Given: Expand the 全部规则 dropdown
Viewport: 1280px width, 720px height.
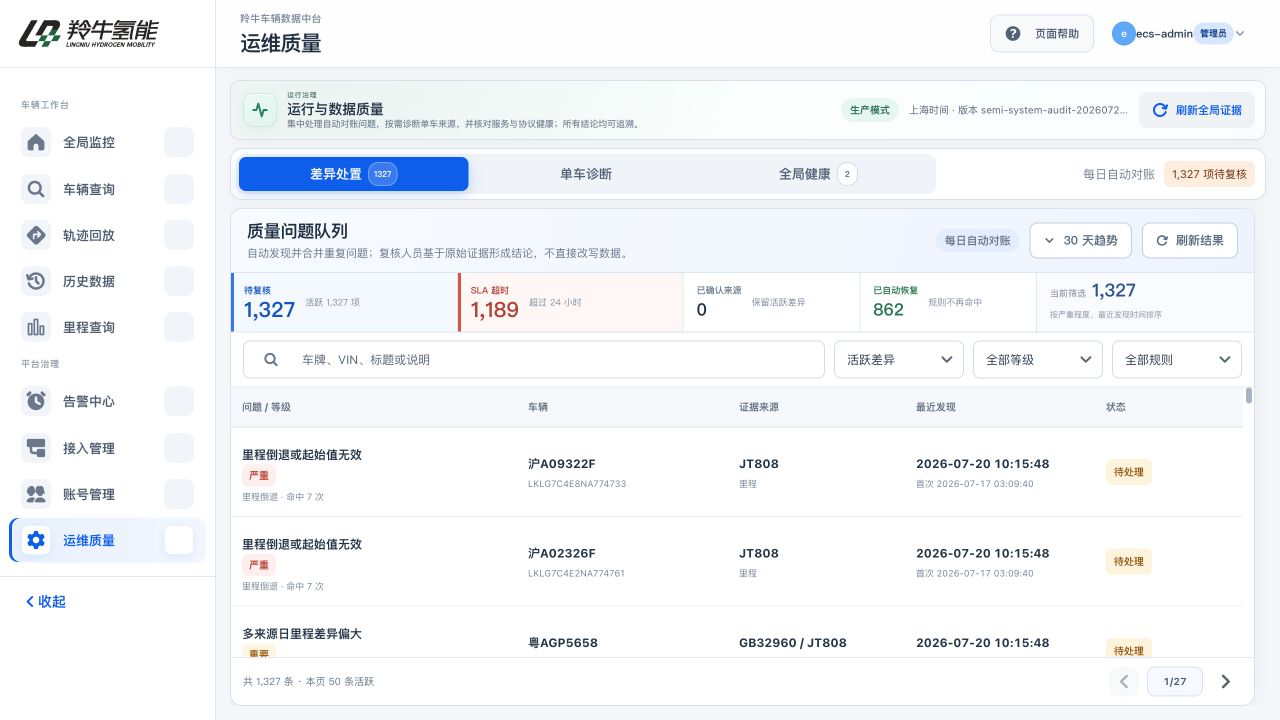Looking at the screenshot, I should click(1177, 359).
